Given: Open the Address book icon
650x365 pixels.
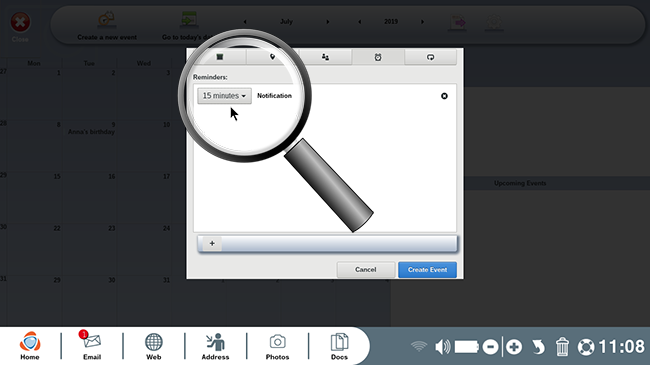Looking at the screenshot, I should click(215, 346).
